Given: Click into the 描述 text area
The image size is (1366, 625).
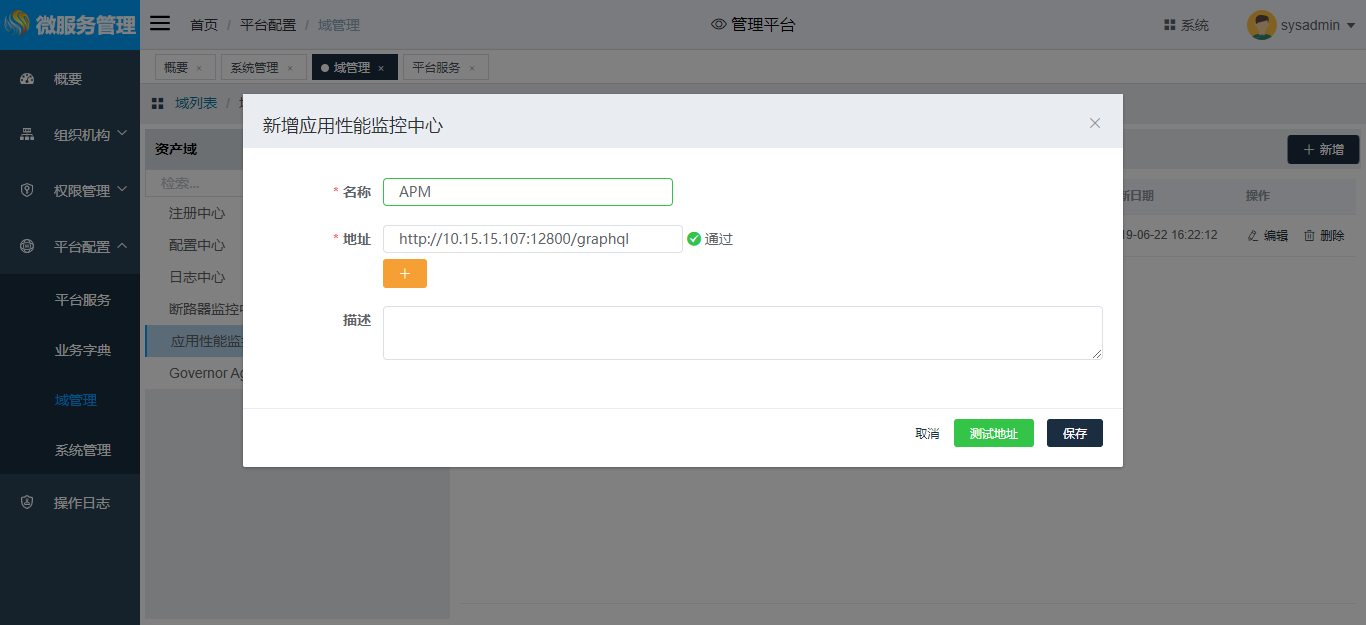Looking at the screenshot, I should point(742,333).
